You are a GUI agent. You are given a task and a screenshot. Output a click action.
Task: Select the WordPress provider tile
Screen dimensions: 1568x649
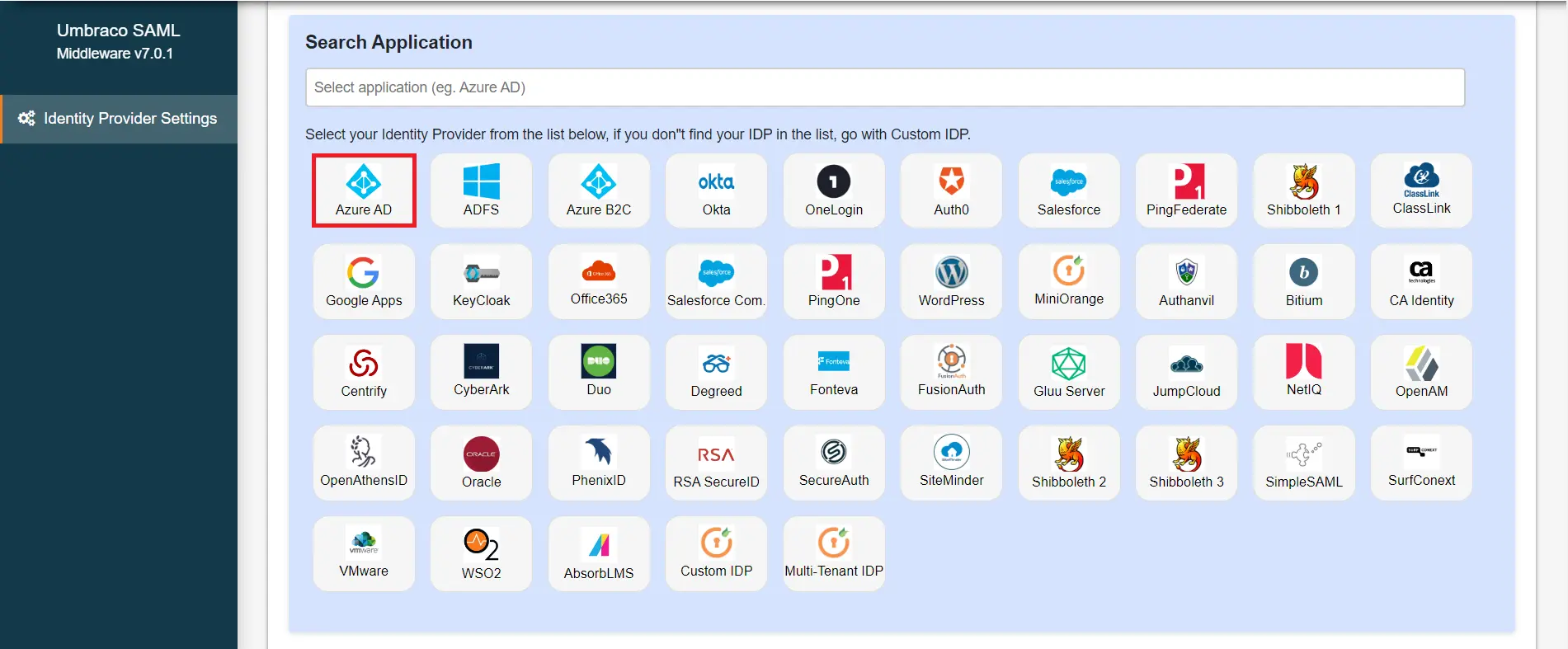point(952,281)
